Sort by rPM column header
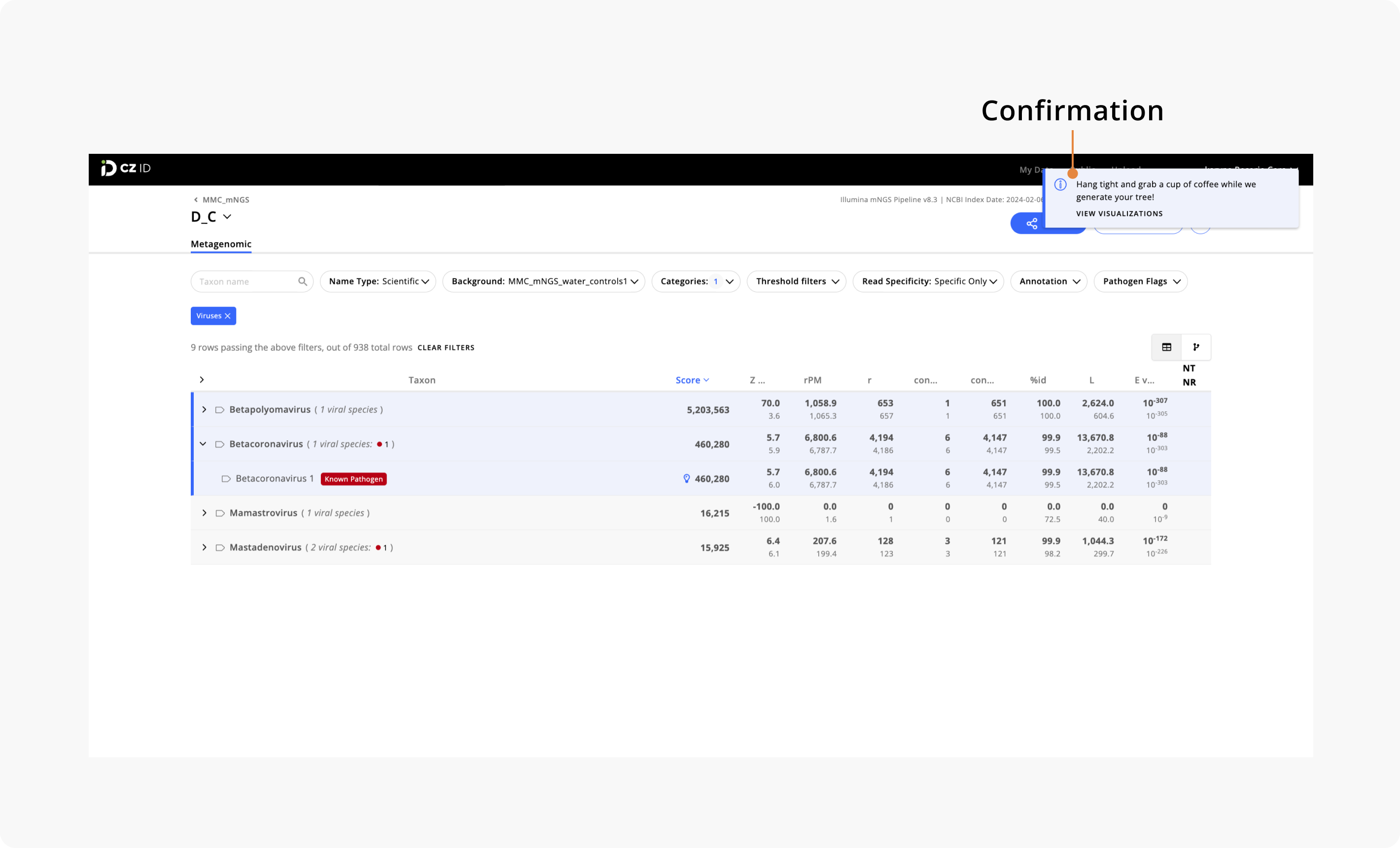This screenshot has height=848, width=1400. 812,380
